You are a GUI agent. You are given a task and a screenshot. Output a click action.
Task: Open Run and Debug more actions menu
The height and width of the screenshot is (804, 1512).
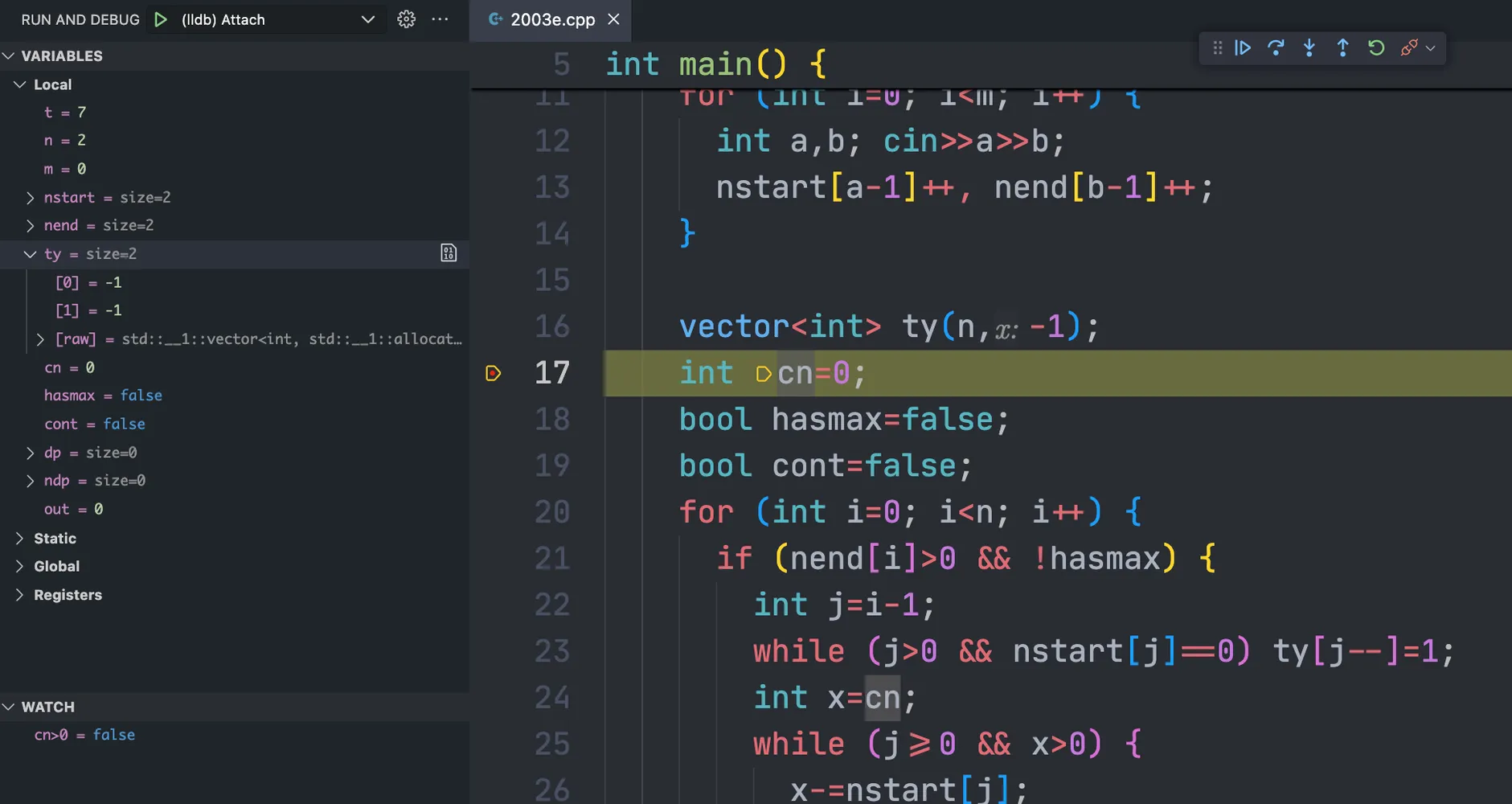pyautogui.click(x=440, y=19)
